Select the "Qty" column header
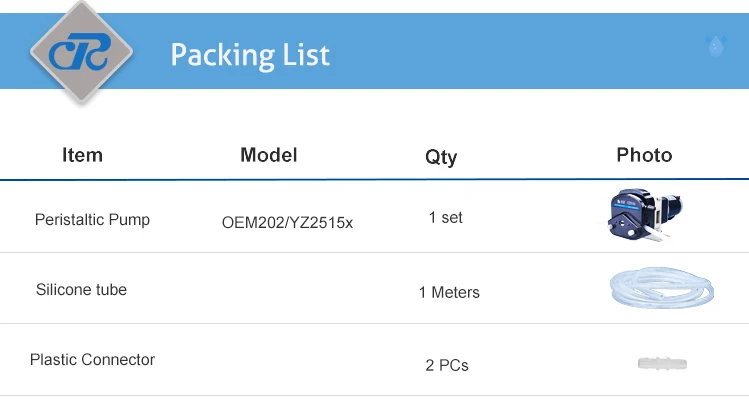749x408 pixels. pos(441,157)
